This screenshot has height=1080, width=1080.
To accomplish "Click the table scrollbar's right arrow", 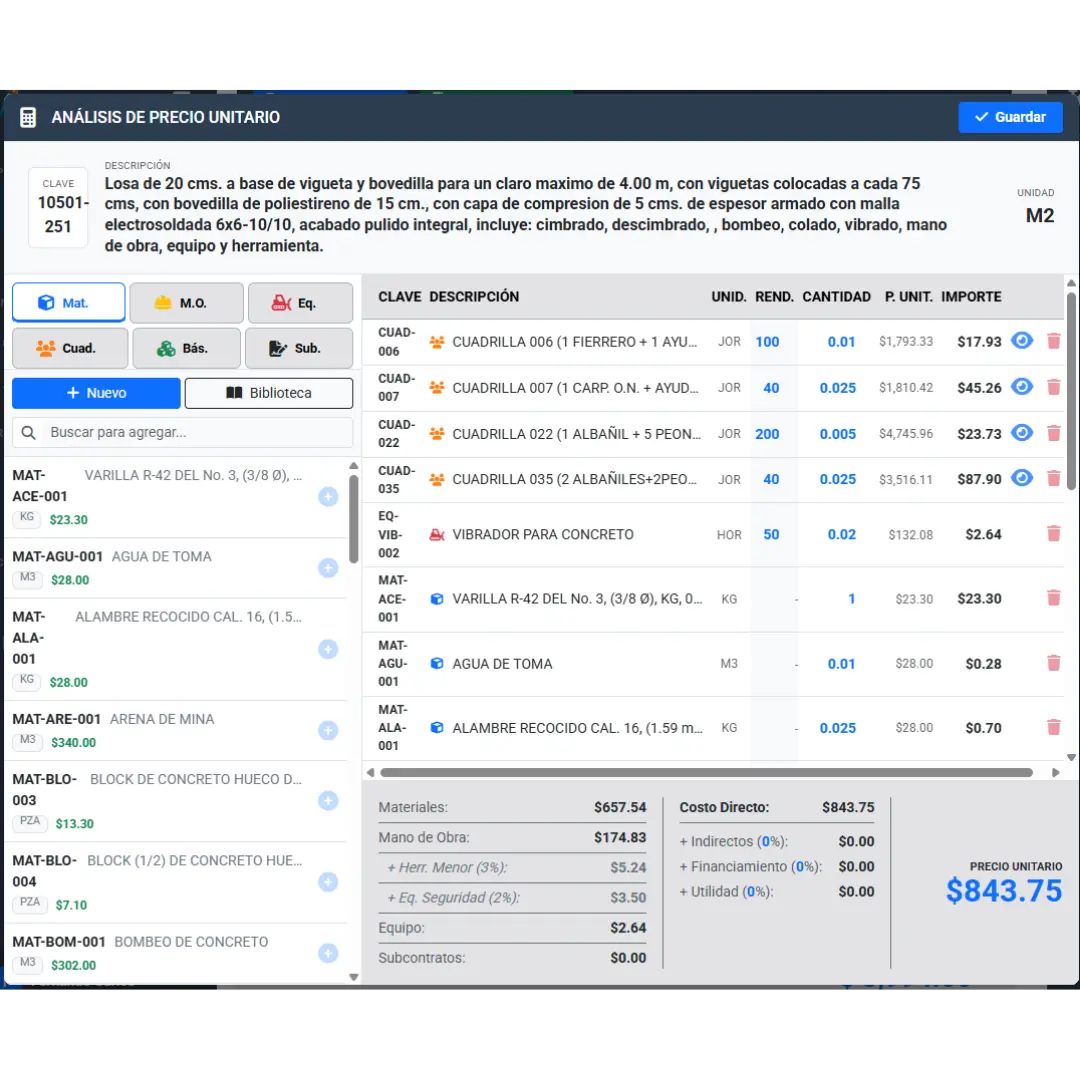I will [x=1055, y=772].
